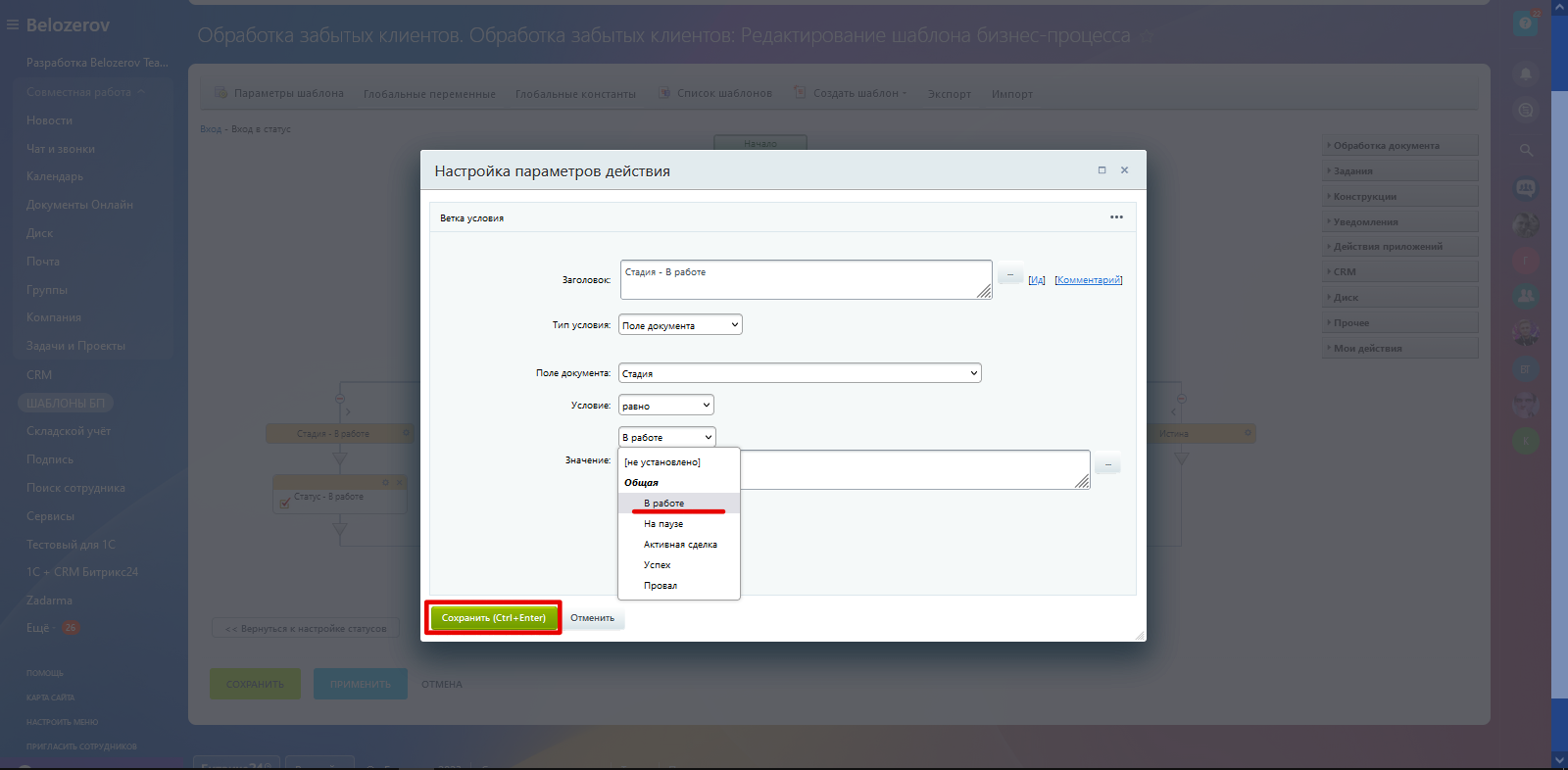The width and height of the screenshot is (1568, 770).
Task: Click the Создать шаблон toolbar icon
Action: (800, 93)
